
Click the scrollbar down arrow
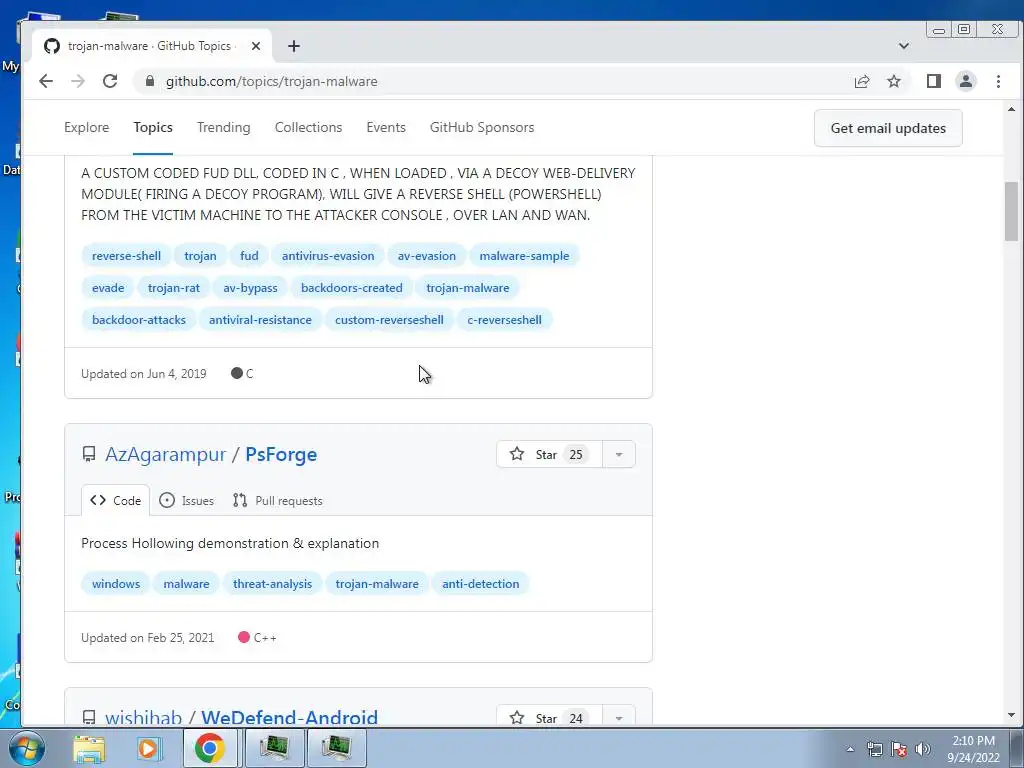coord(1011,715)
